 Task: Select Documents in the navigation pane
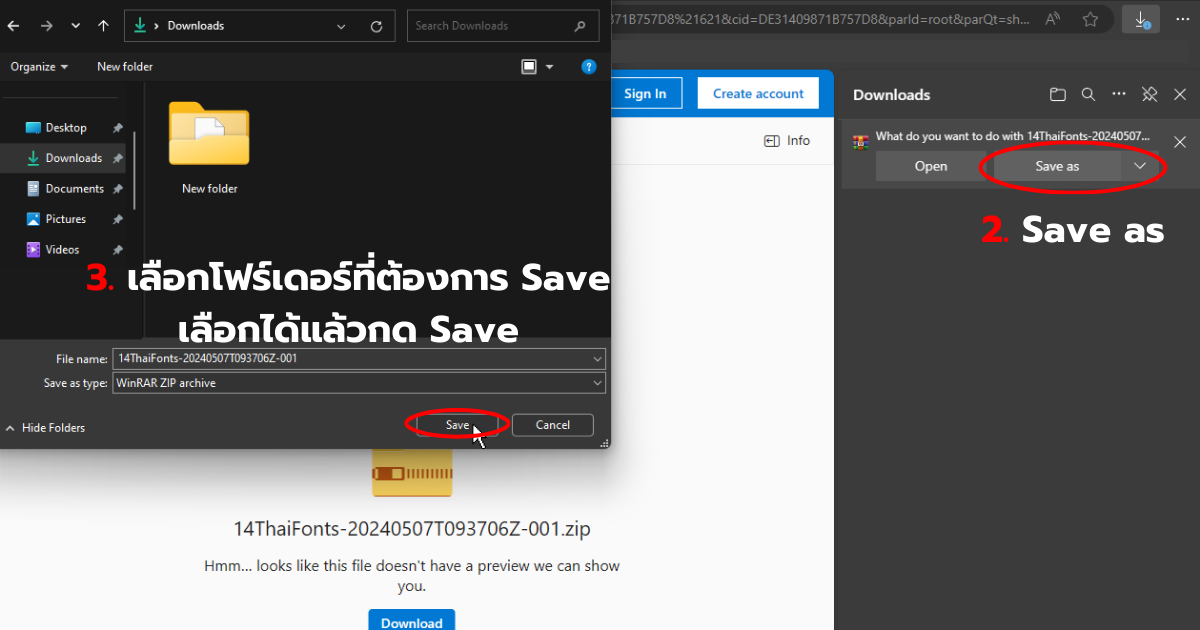pyautogui.click(x=74, y=189)
